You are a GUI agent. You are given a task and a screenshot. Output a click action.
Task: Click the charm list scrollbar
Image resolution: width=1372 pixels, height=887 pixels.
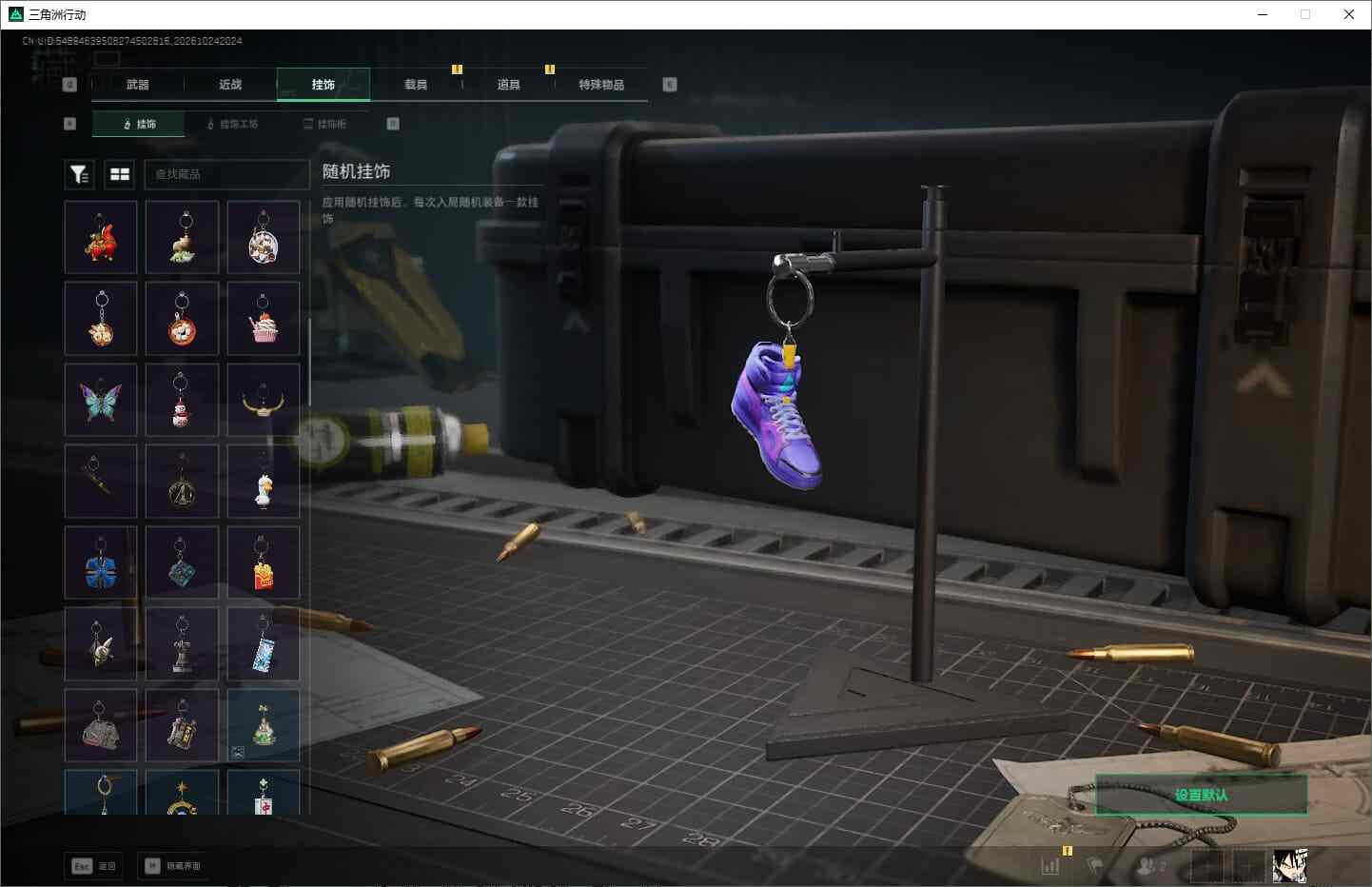click(x=307, y=362)
